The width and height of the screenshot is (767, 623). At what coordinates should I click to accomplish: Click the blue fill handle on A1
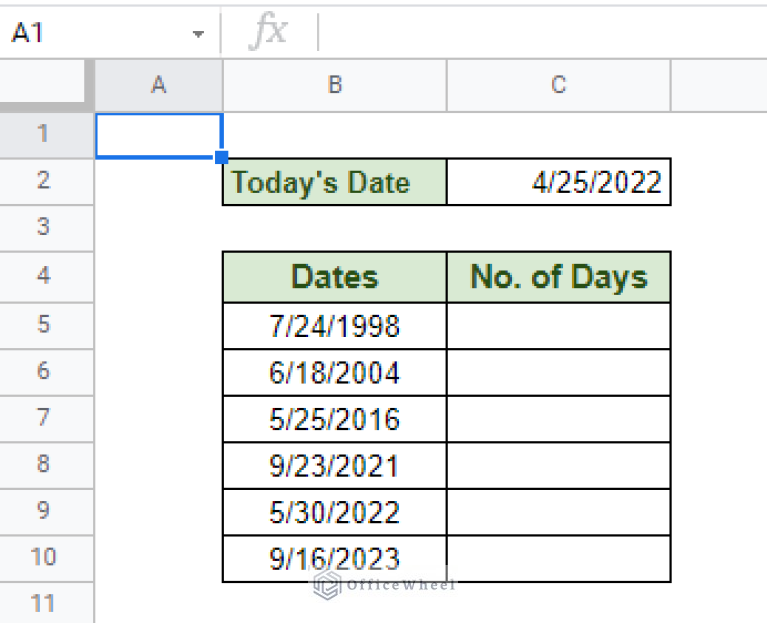click(x=222, y=157)
